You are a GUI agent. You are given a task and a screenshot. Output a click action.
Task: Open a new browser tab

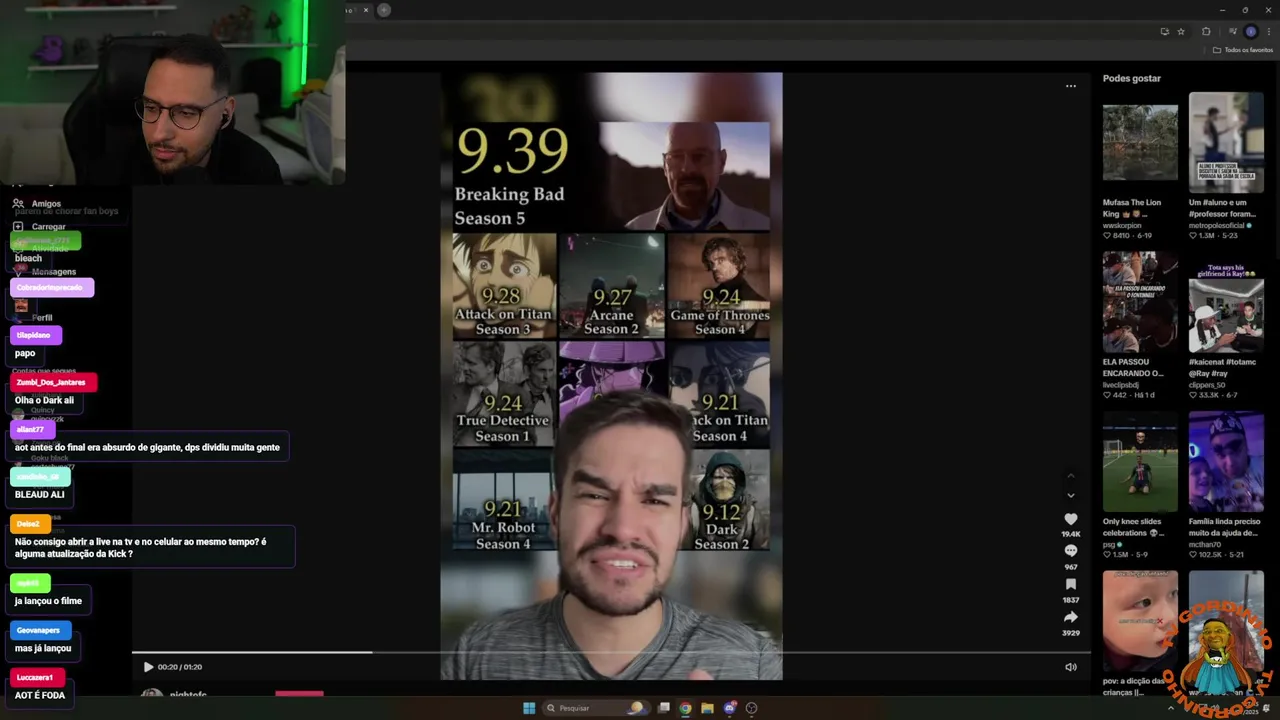pos(383,10)
